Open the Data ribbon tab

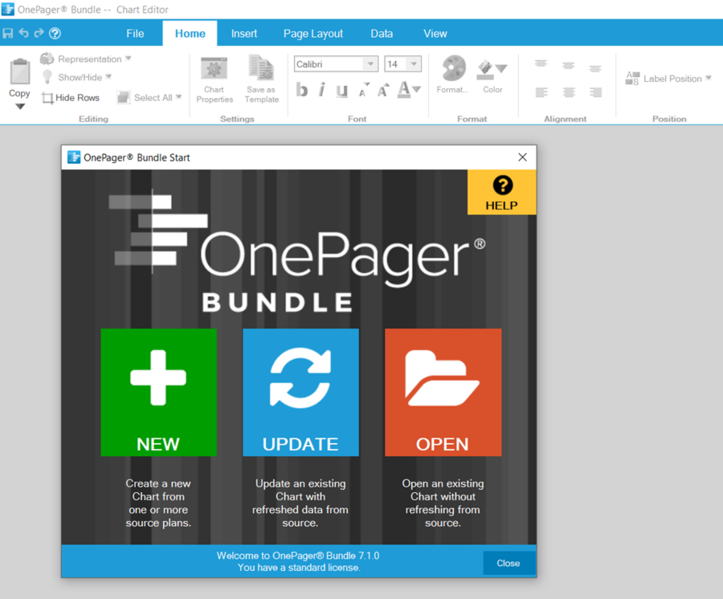(x=382, y=34)
